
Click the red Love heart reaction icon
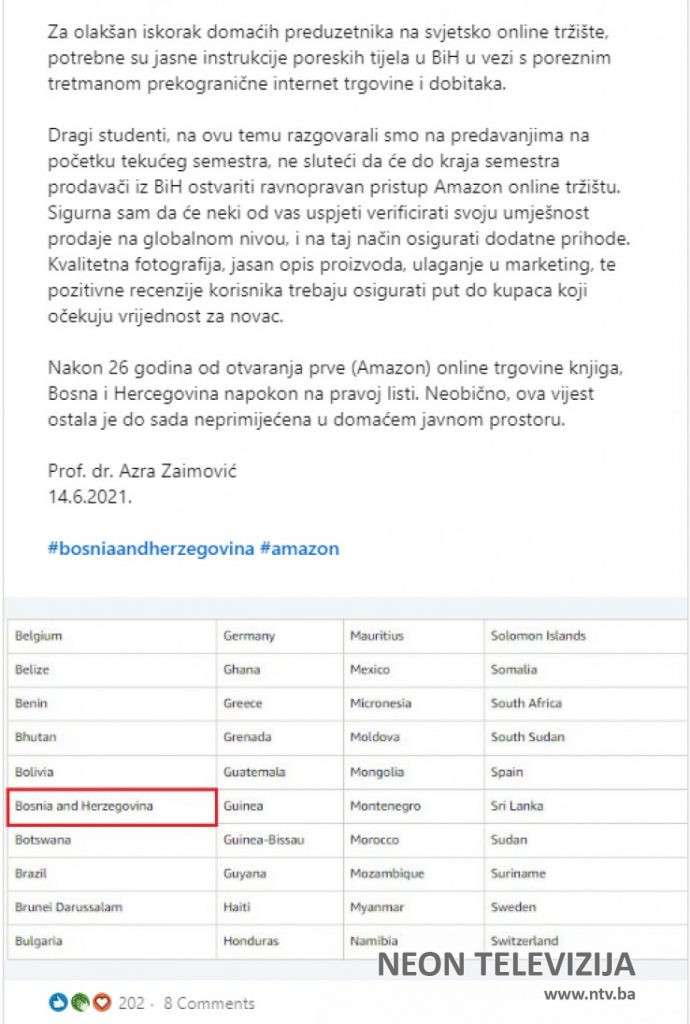101,1002
